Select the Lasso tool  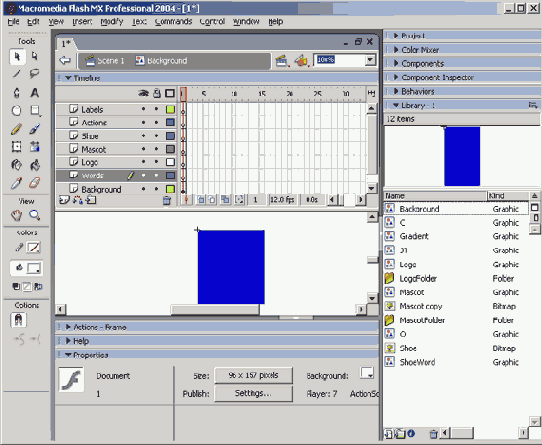point(34,73)
